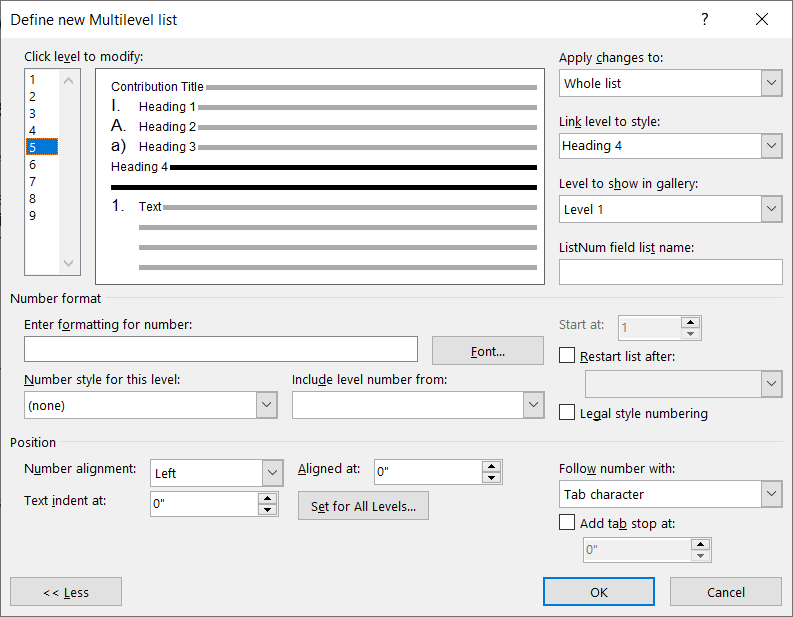Click the Enter formatting for number field
Screen dimensions: 793x617
(x=221, y=349)
